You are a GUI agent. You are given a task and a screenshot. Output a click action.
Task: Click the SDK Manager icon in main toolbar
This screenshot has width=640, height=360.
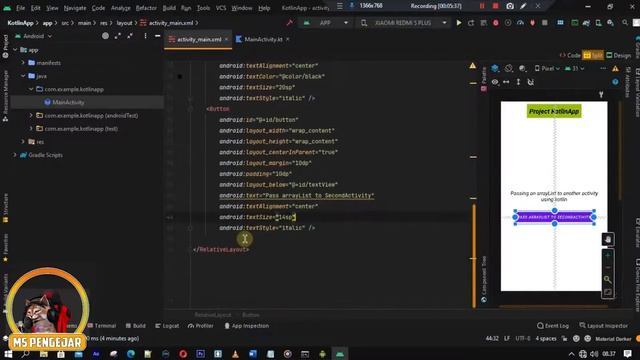click(610, 23)
